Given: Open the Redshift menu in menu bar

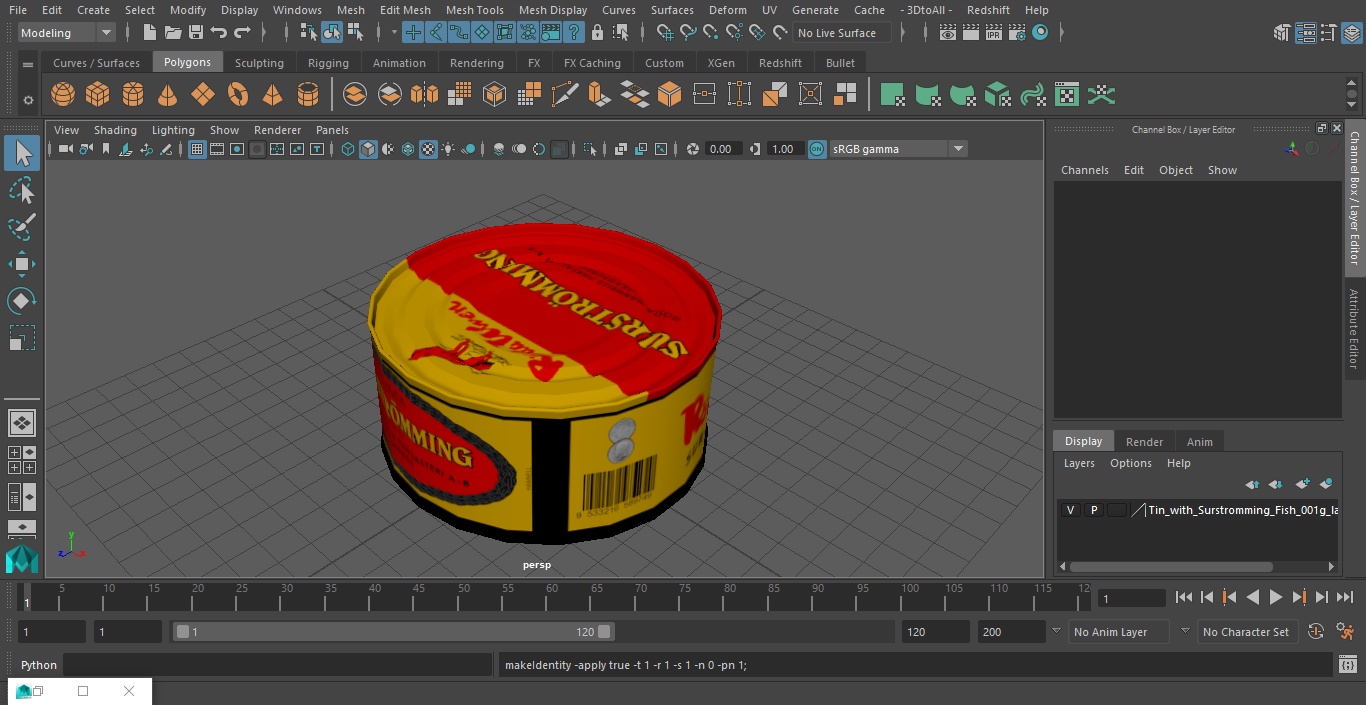Looking at the screenshot, I should click(988, 10).
